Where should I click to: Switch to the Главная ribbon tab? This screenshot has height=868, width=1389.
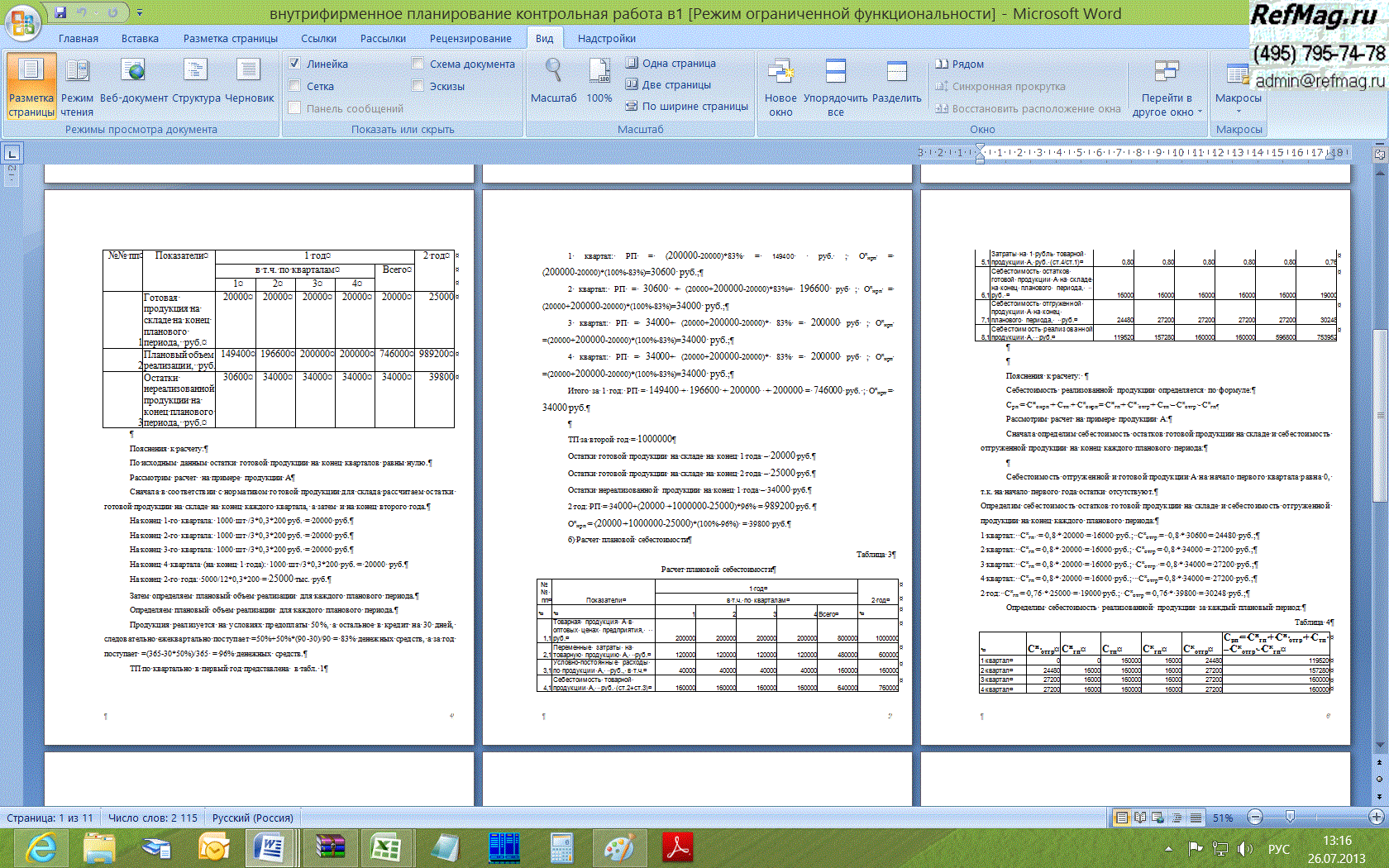79,38
